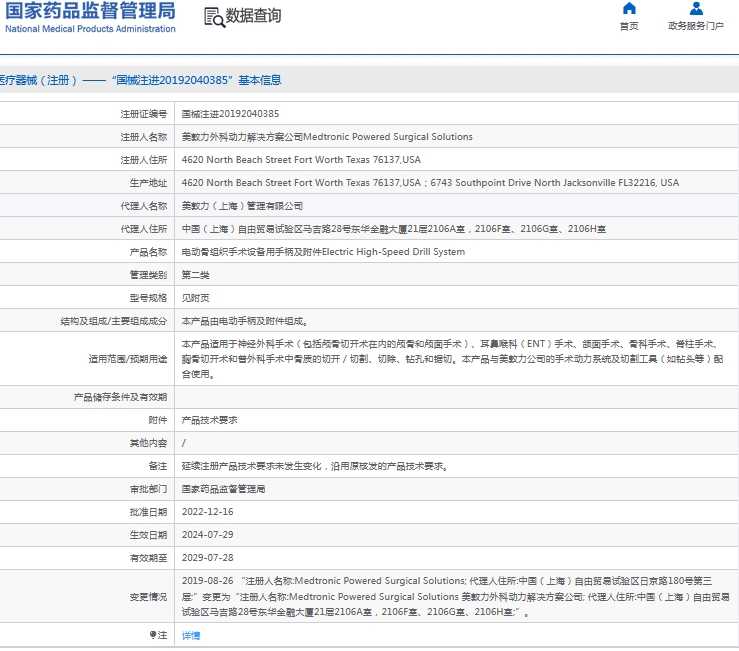Screen dimensions: 739x651
Task: Select text 本产品由电动手柄及附件组成
Action: (x=245, y=321)
